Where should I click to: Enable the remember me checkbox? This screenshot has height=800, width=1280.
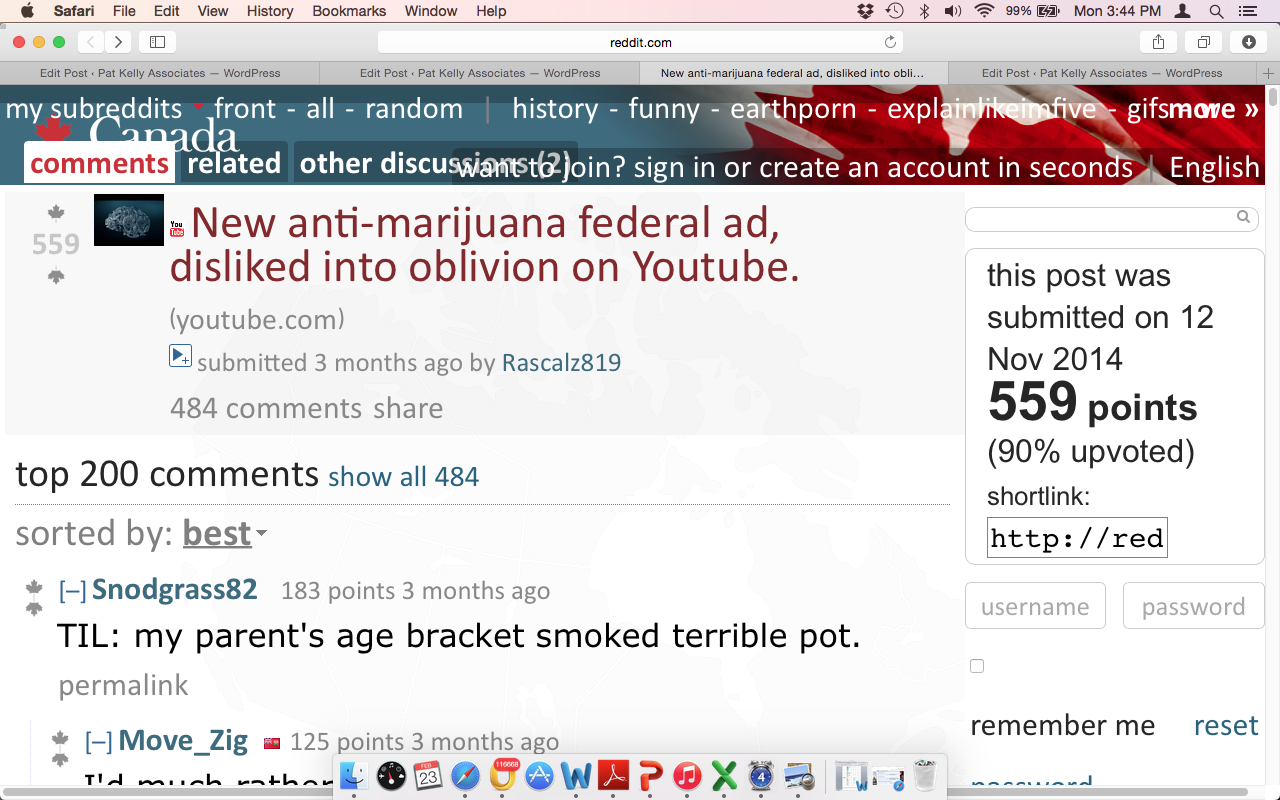tap(977, 666)
